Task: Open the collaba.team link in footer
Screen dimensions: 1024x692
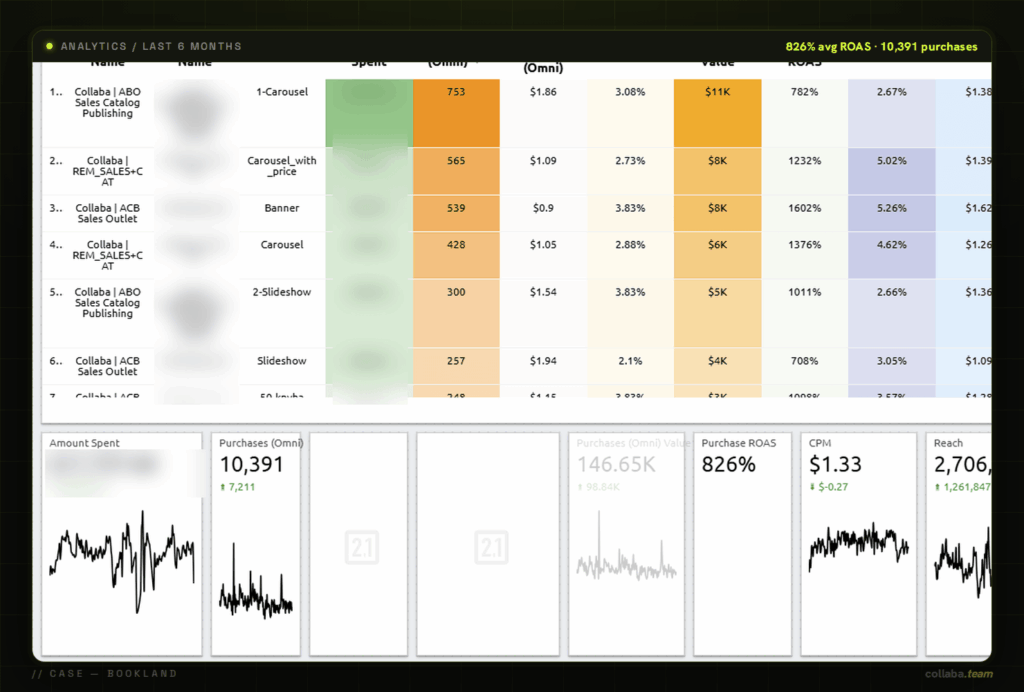Action: click(959, 674)
